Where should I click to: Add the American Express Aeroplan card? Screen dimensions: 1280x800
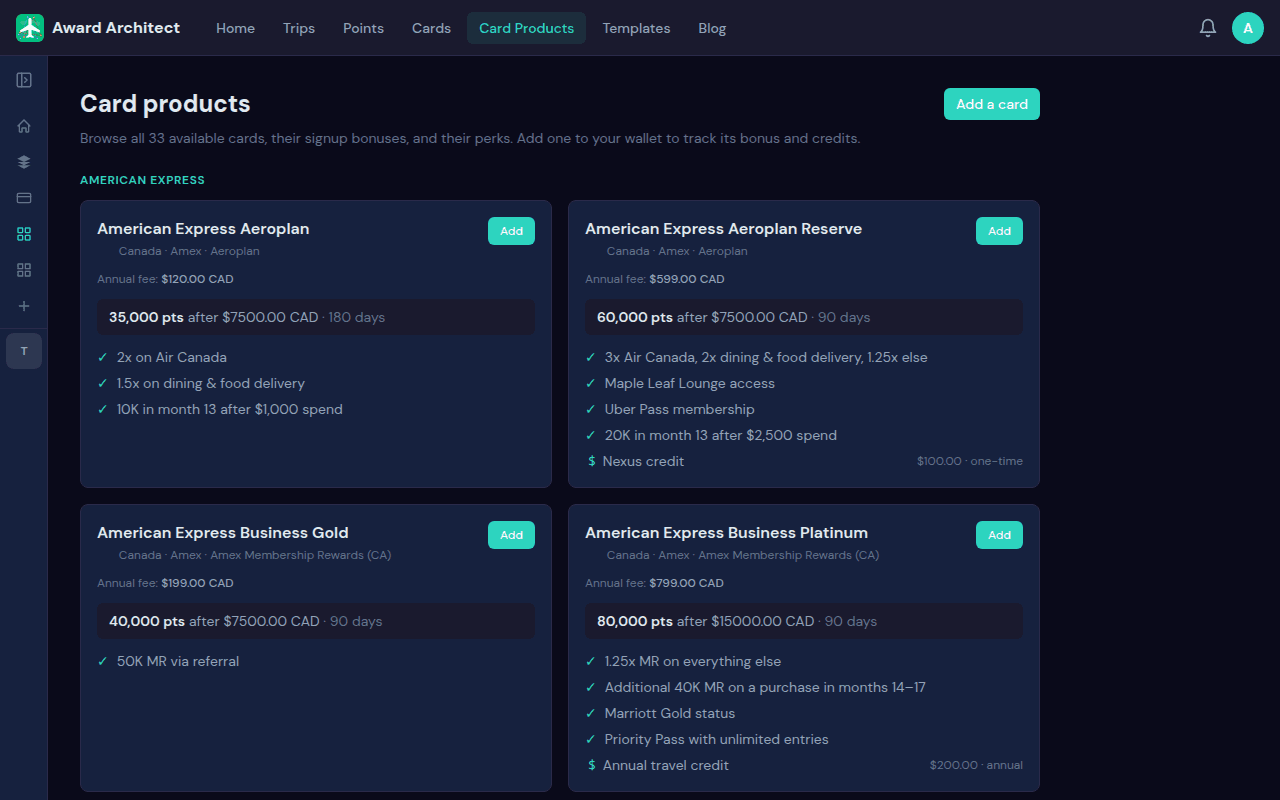[x=511, y=231]
